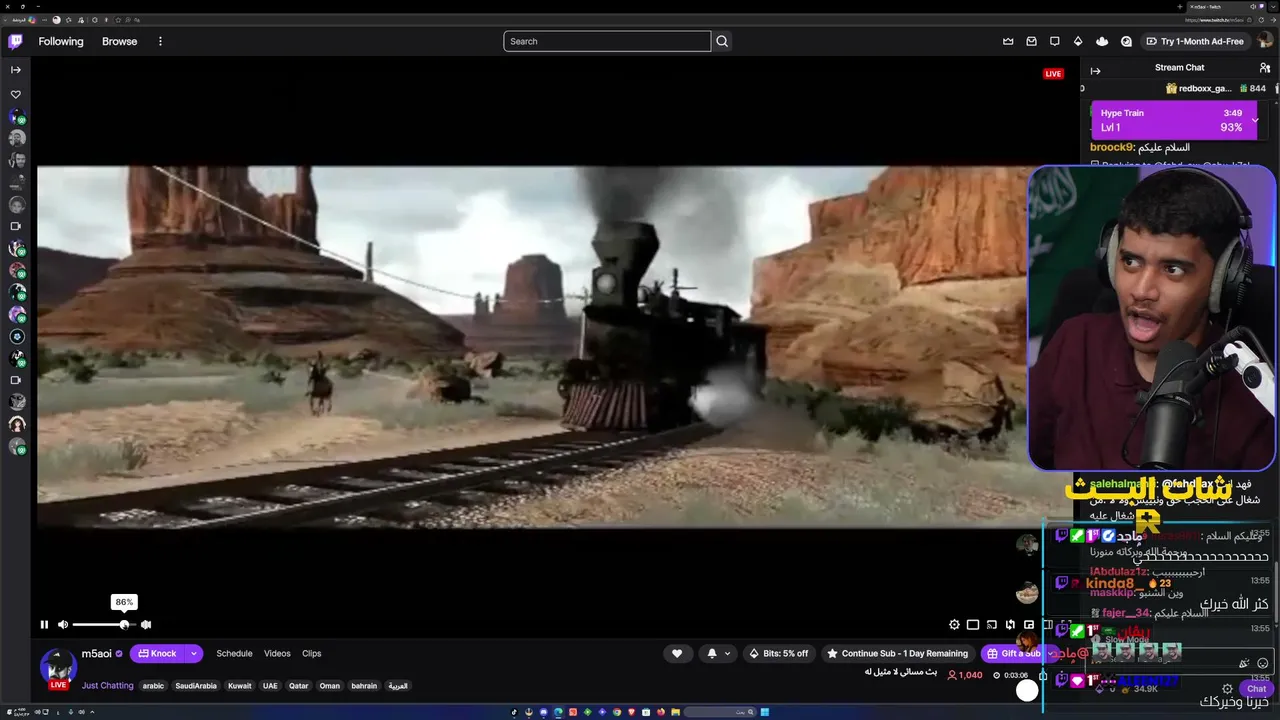Image resolution: width=1280 pixels, height=720 pixels.
Task: Click the Knock button
Action: (157, 653)
